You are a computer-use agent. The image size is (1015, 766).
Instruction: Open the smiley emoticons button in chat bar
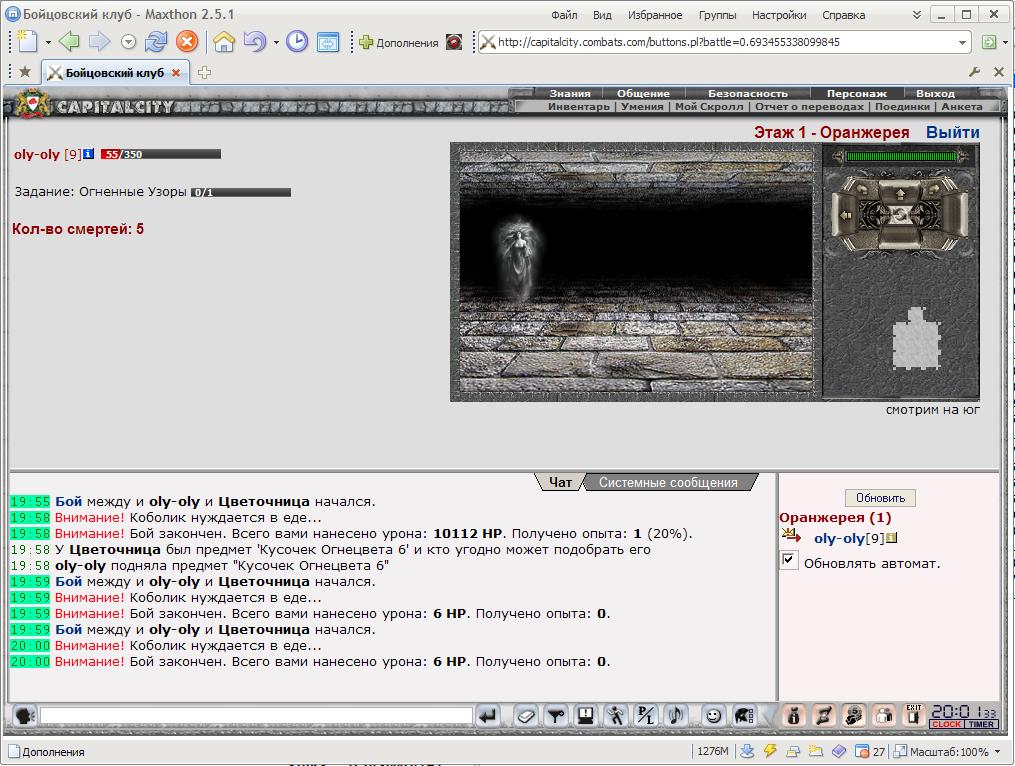[713, 715]
